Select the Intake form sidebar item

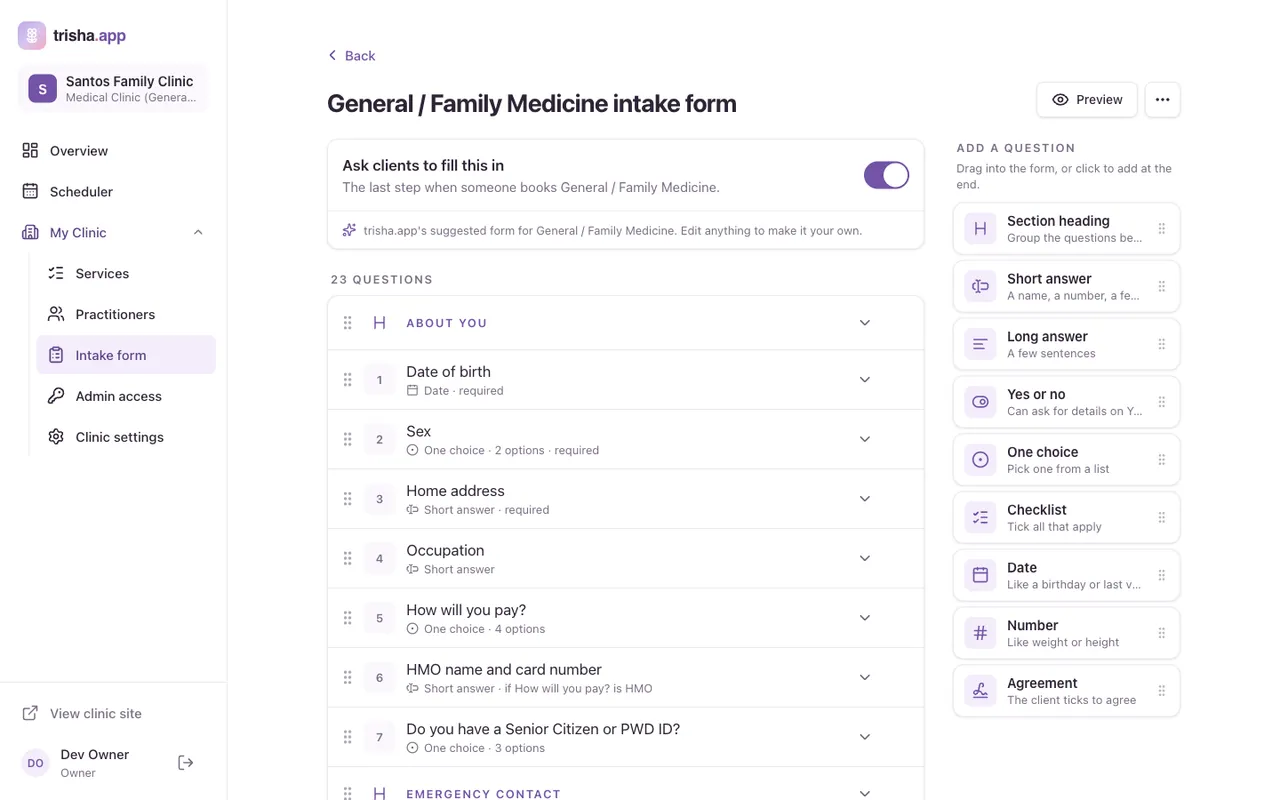(x=126, y=355)
